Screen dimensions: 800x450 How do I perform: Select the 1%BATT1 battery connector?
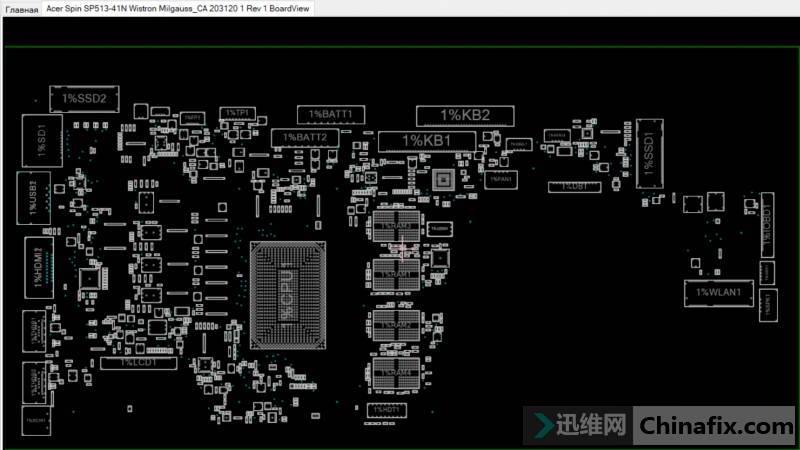pyautogui.click(x=331, y=115)
